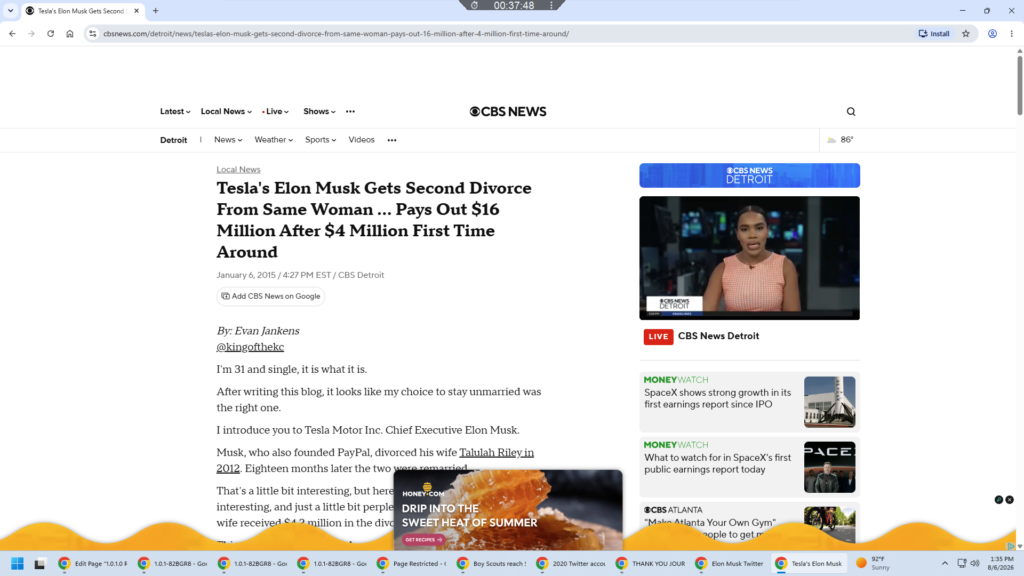Expand the Sports submenu
Image resolution: width=1024 pixels, height=576 pixels.
(x=321, y=140)
